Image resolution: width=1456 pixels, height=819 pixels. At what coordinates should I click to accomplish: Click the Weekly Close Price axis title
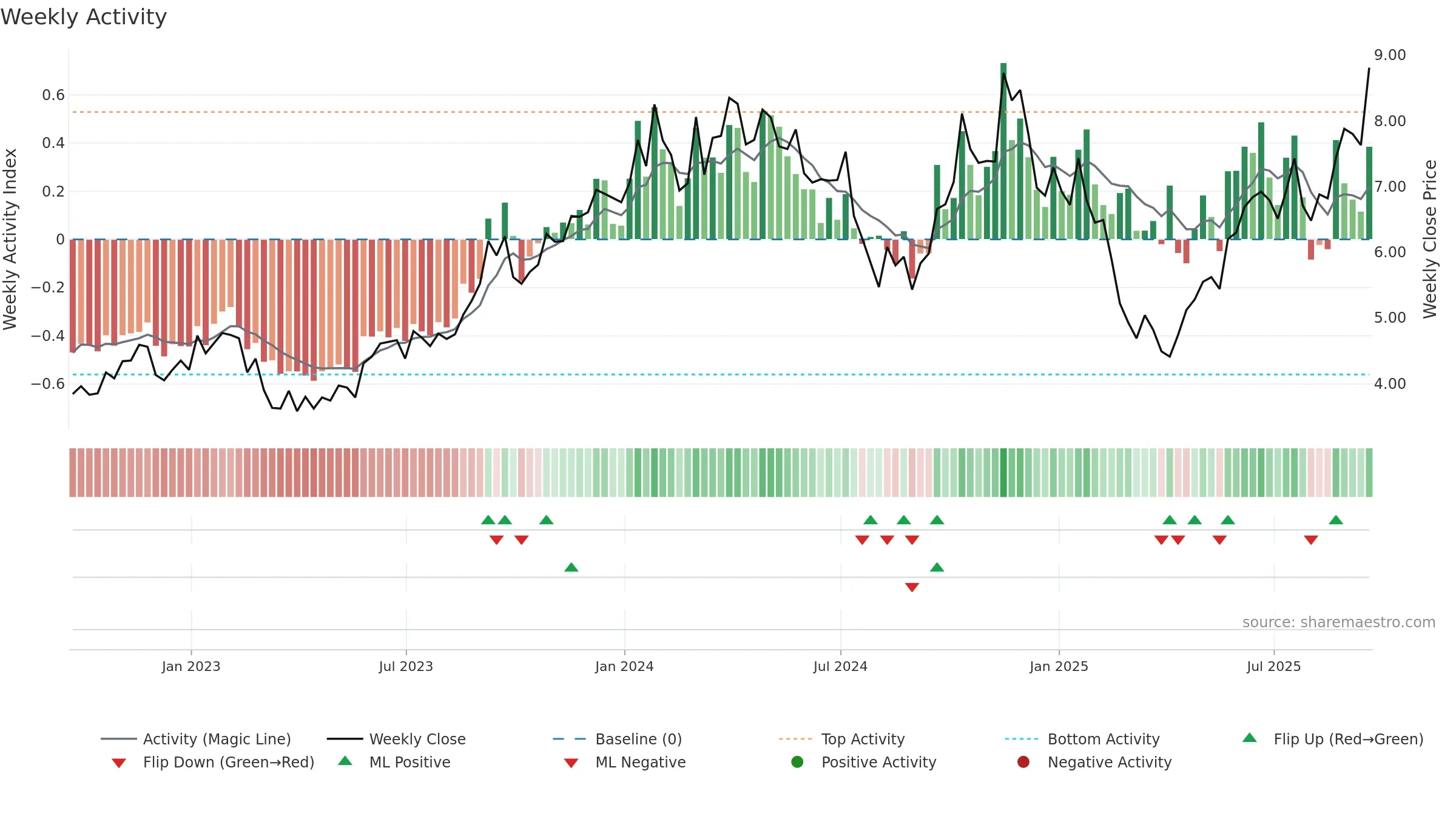pyautogui.click(x=1430, y=239)
